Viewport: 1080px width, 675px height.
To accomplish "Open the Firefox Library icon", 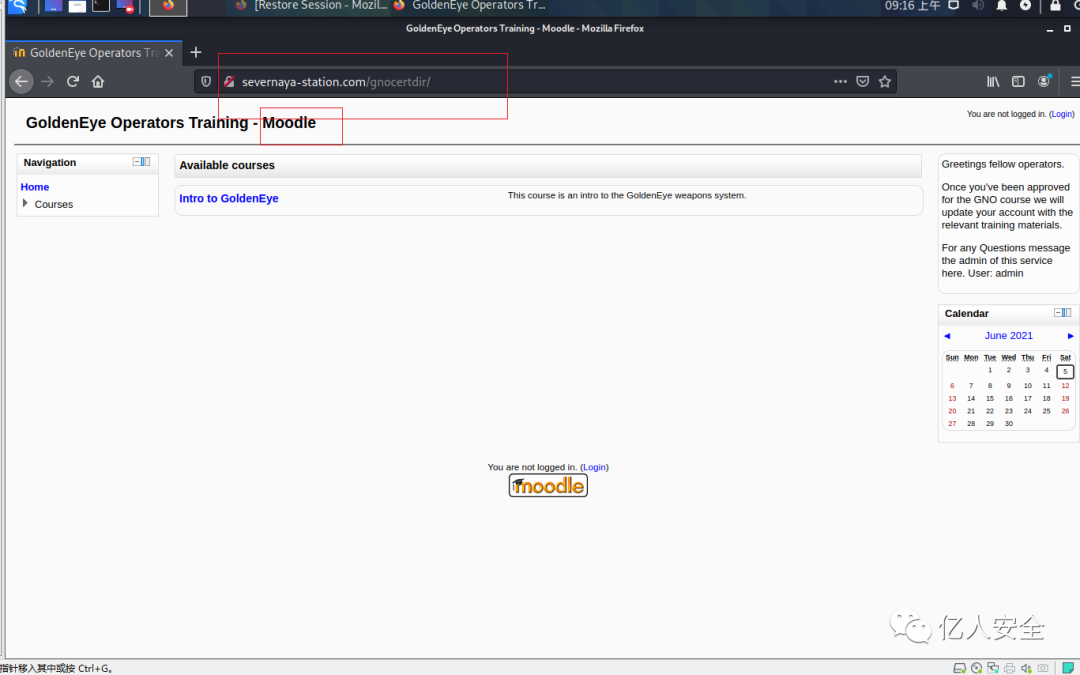I will coord(993,81).
